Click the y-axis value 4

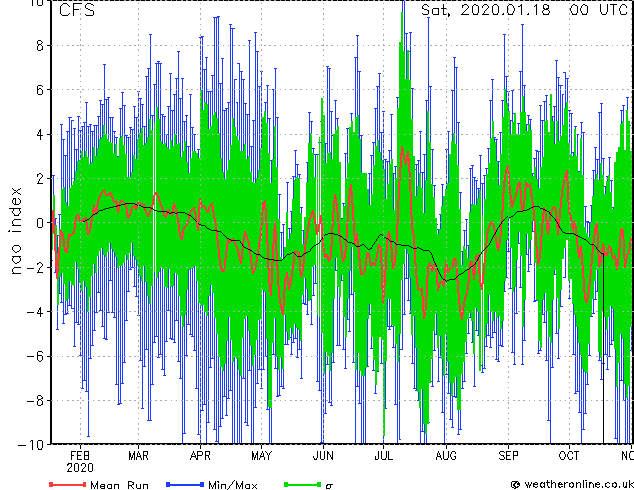point(40,134)
